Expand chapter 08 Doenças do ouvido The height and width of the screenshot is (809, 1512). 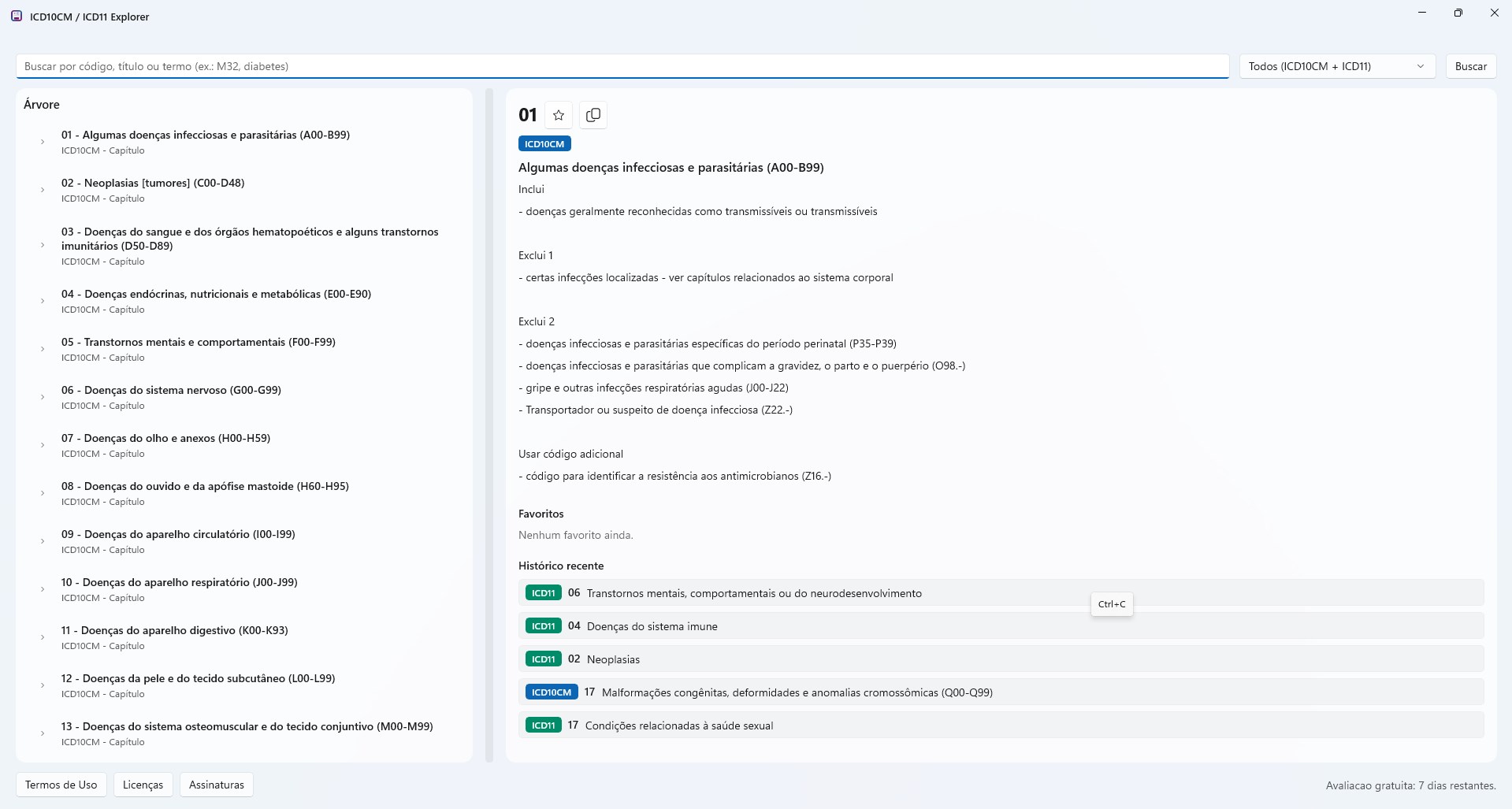point(43,493)
